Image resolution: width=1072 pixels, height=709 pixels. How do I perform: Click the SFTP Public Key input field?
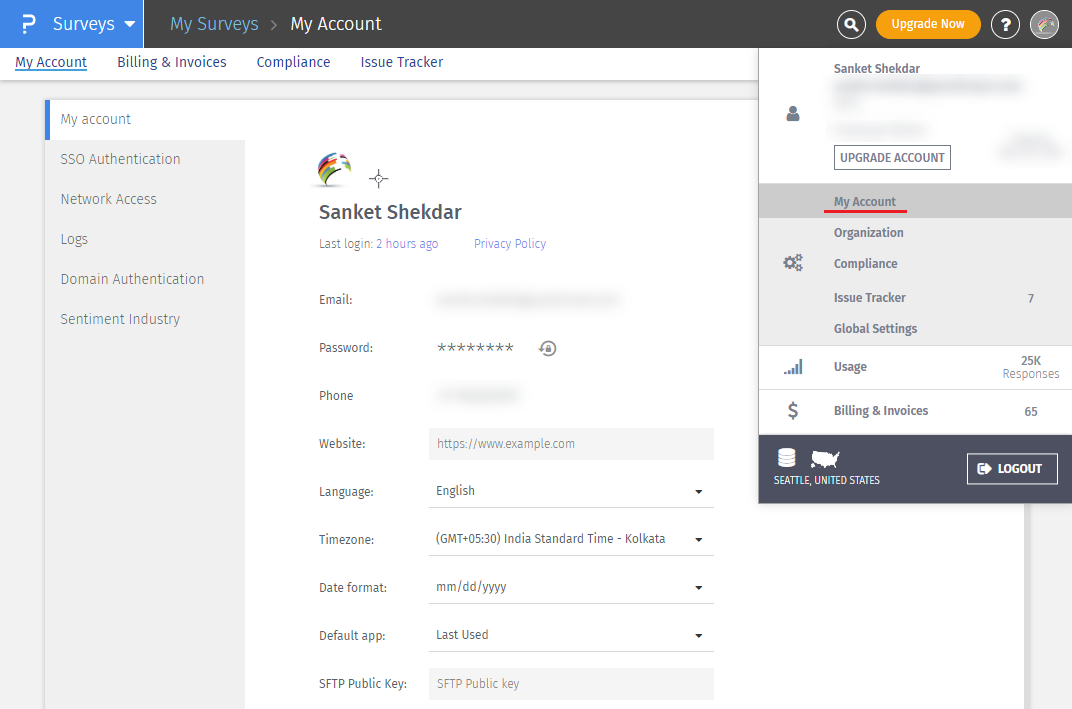coord(571,684)
